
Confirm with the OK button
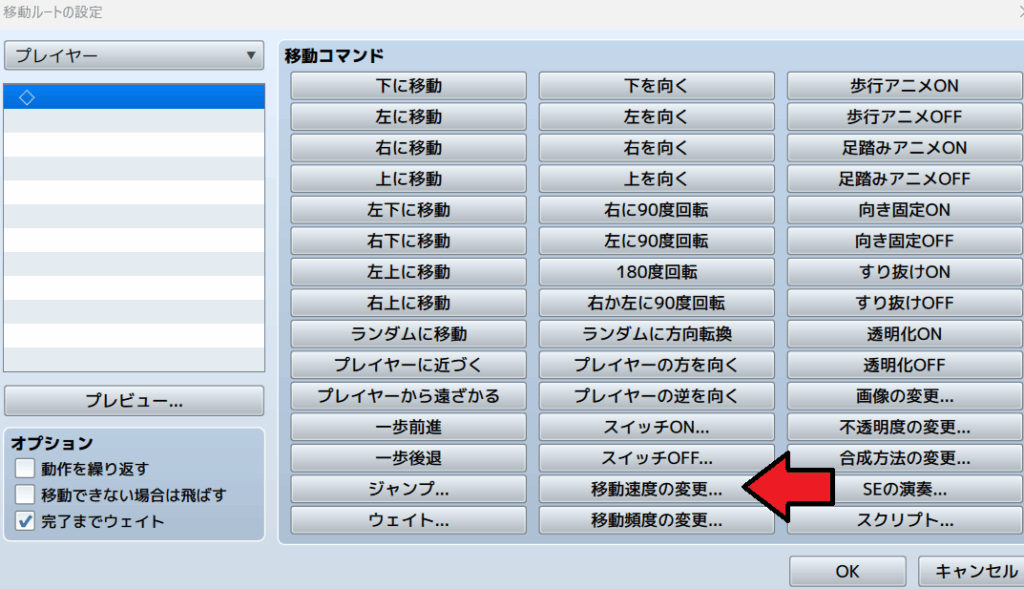[x=848, y=571]
